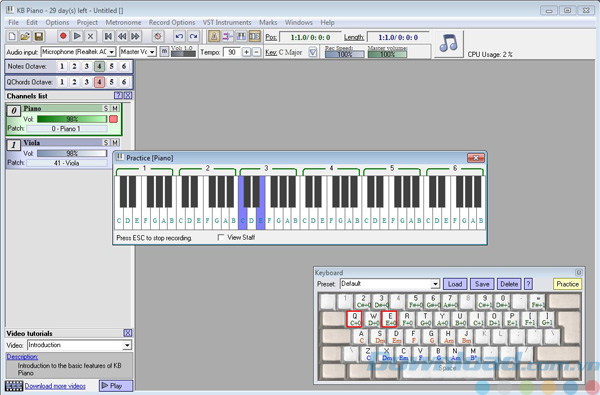The image size is (600, 395).
Task: Click the small 'm' mute button beside Master Vol
Action: (164, 51)
